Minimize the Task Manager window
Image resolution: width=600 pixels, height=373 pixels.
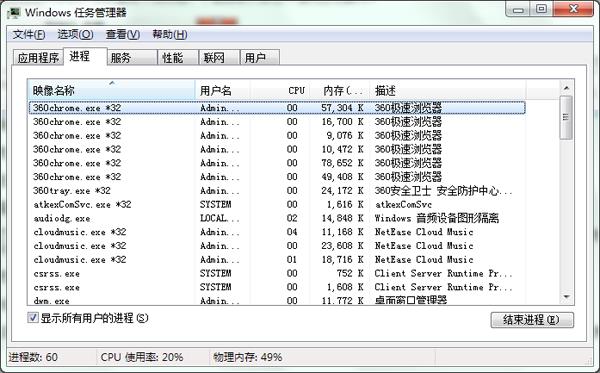(x=518, y=9)
